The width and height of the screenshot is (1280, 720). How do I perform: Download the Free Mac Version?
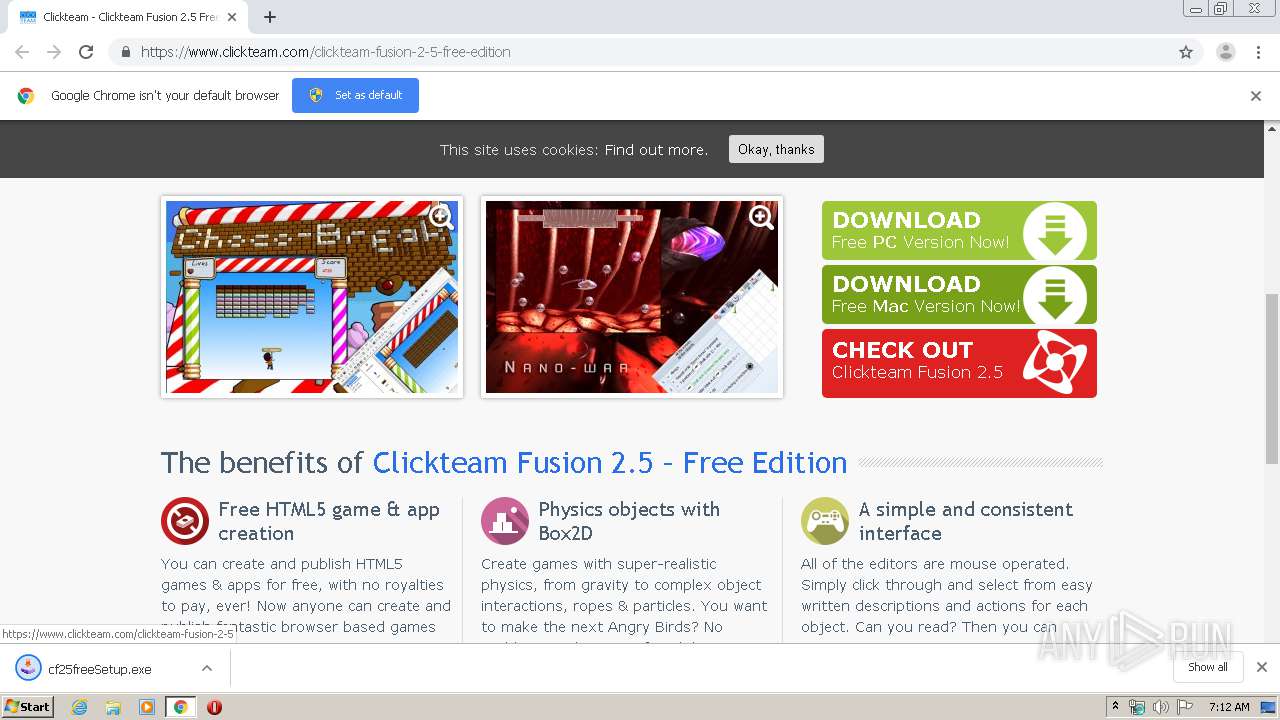[959, 294]
